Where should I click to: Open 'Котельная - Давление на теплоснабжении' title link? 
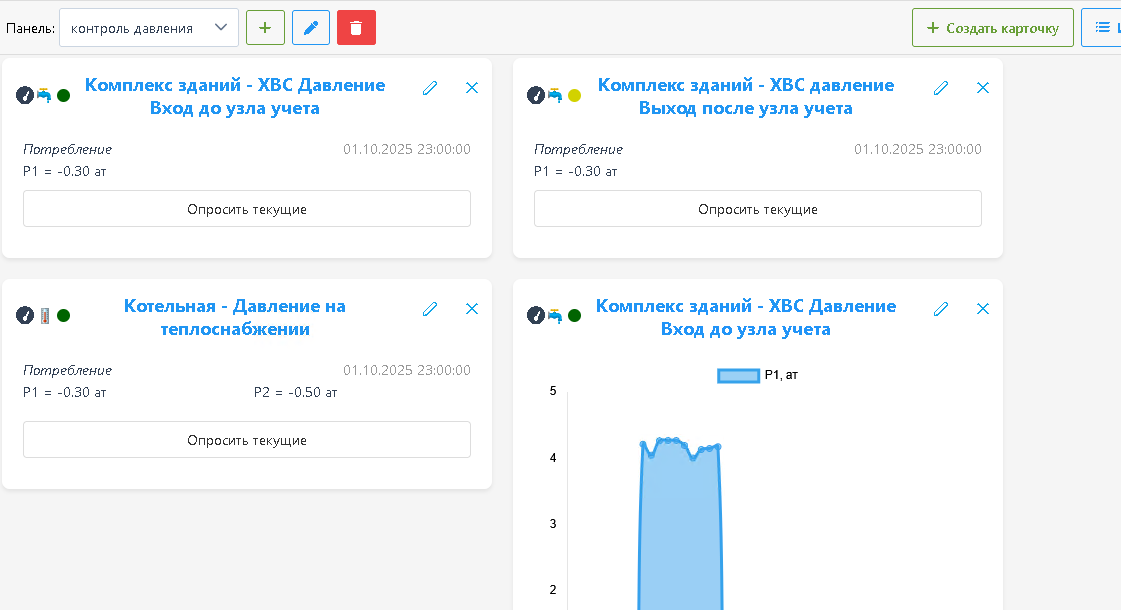click(x=235, y=317)
